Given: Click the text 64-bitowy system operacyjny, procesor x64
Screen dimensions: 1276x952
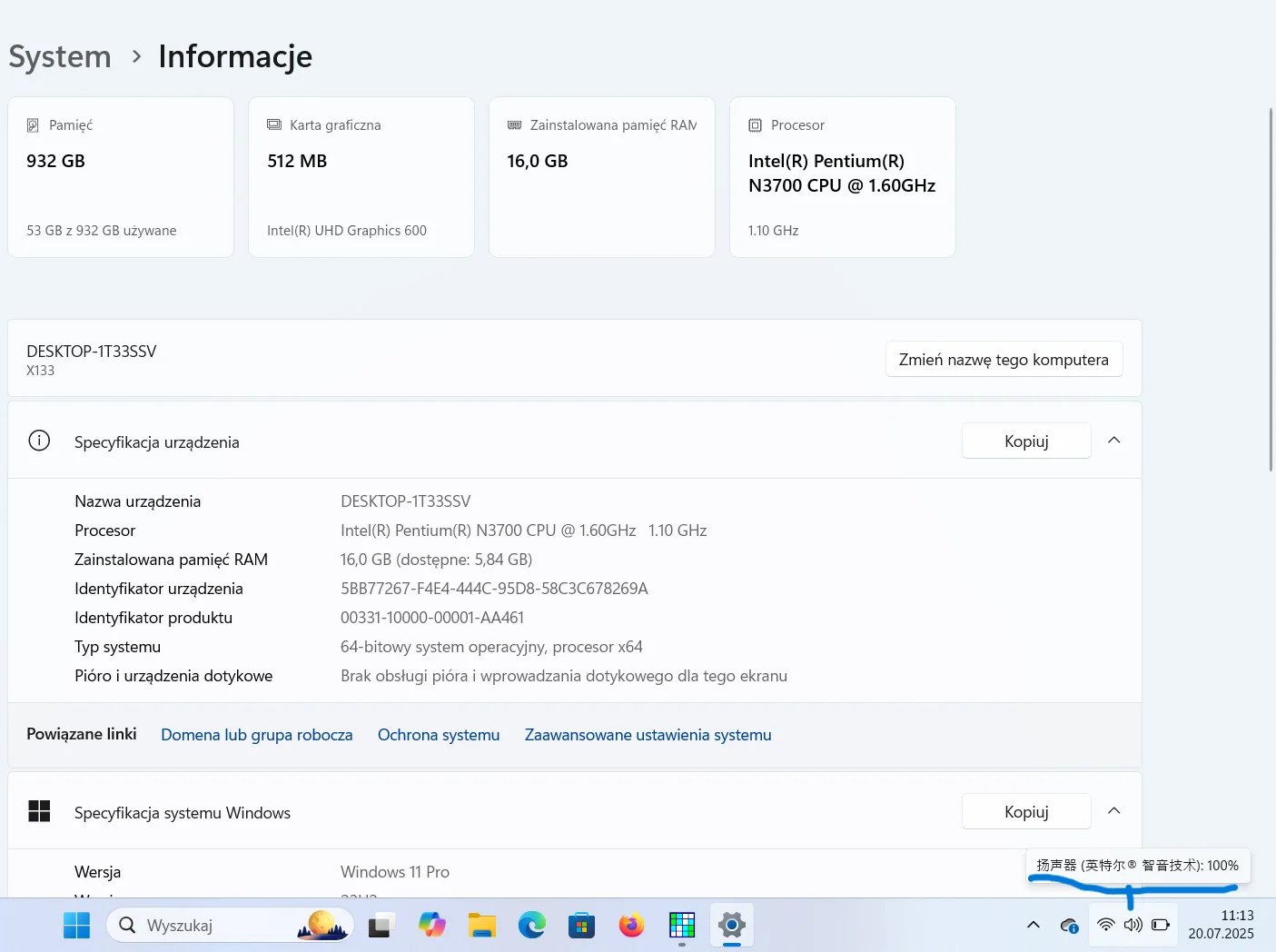Looking at the screenshot, I should coord(491,647).
